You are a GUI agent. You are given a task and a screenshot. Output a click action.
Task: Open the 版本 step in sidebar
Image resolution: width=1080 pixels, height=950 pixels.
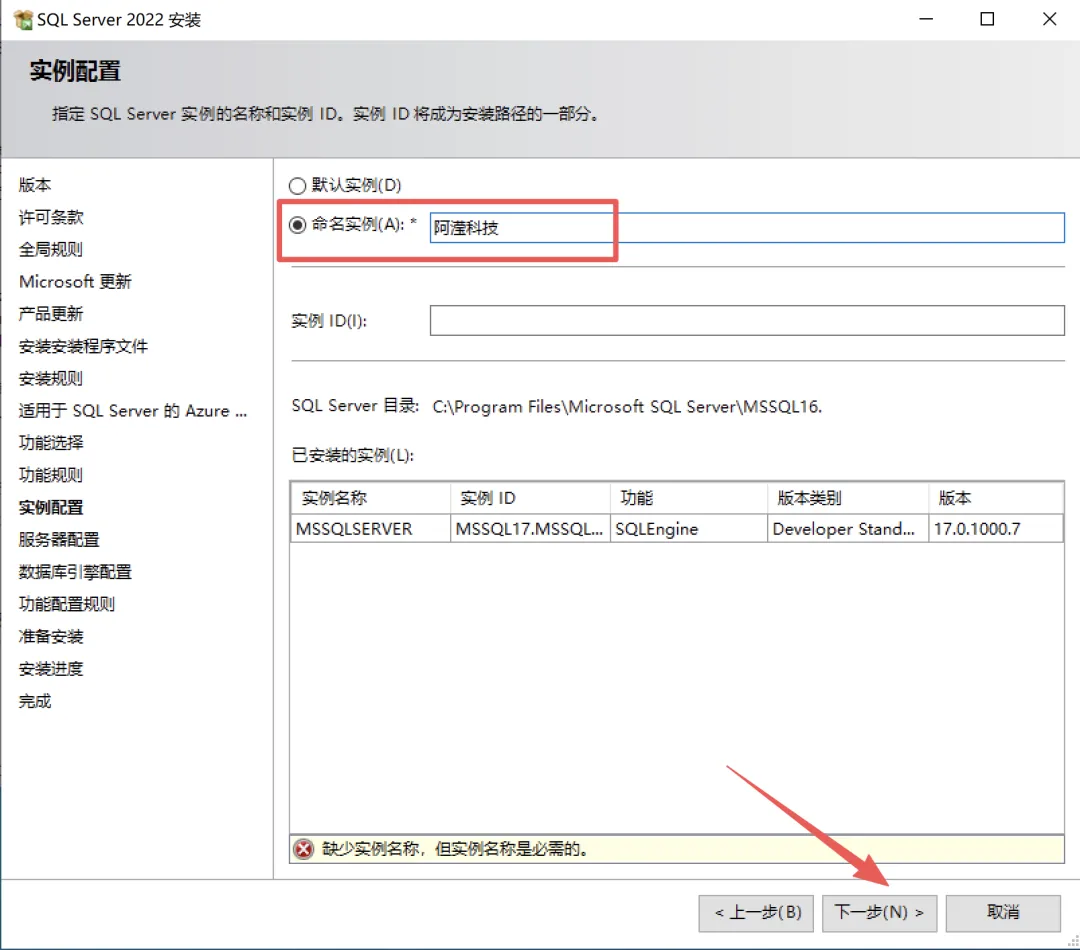coord(35,185)
